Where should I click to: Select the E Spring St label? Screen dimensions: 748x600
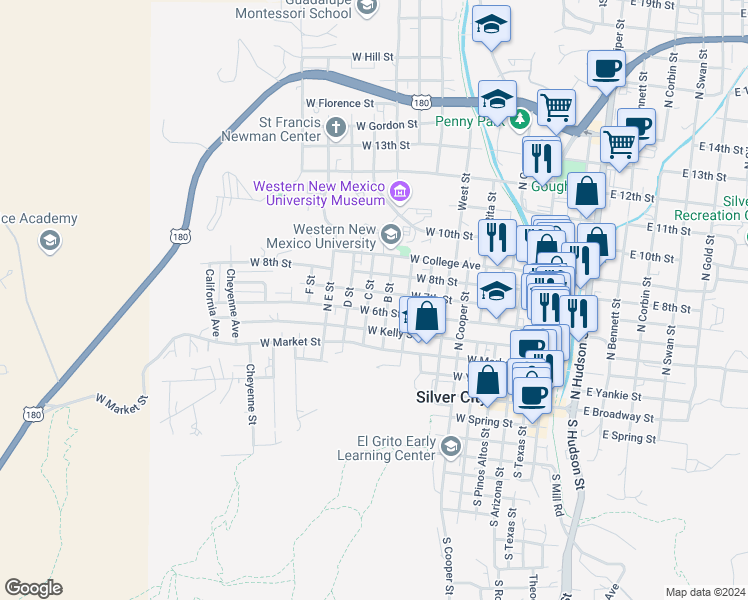[629, 436]
